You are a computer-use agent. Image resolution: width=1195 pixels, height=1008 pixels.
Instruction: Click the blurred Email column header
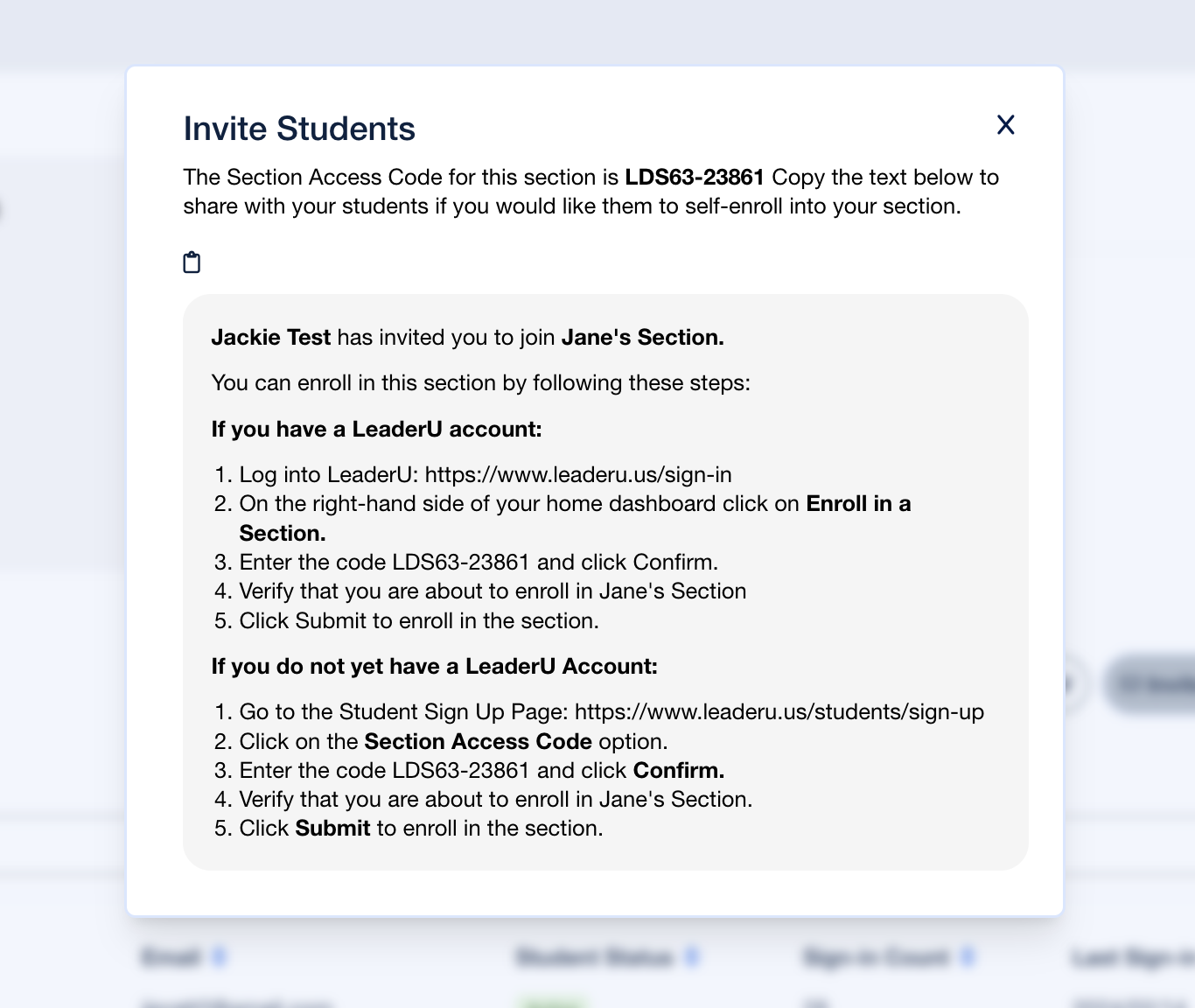(x=171, y=957)
